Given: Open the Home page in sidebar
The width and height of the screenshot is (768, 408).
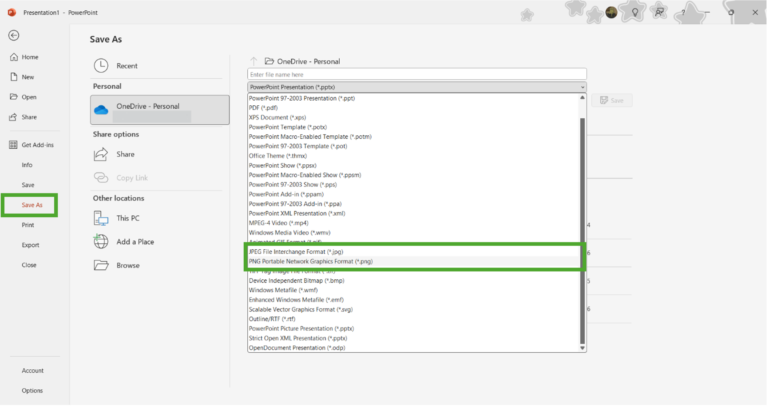Looking at the screenshot, I should (x=14, y=57).
